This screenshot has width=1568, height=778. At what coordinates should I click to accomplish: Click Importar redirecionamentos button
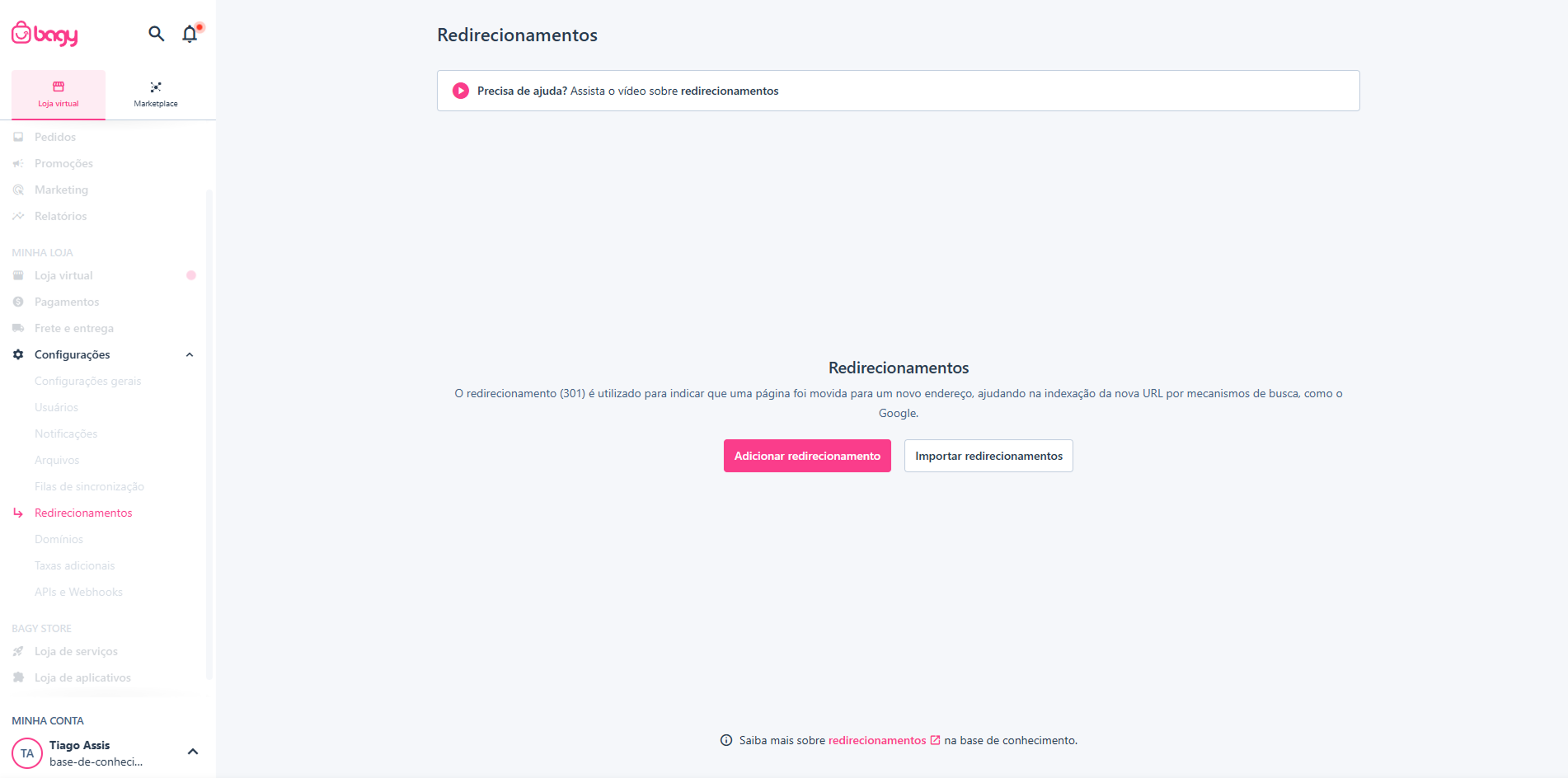point(988,456)
